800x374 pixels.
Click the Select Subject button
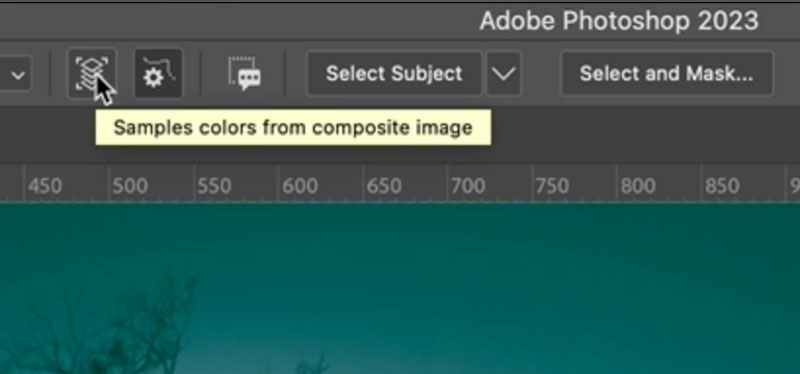click(x=394, y=74)
